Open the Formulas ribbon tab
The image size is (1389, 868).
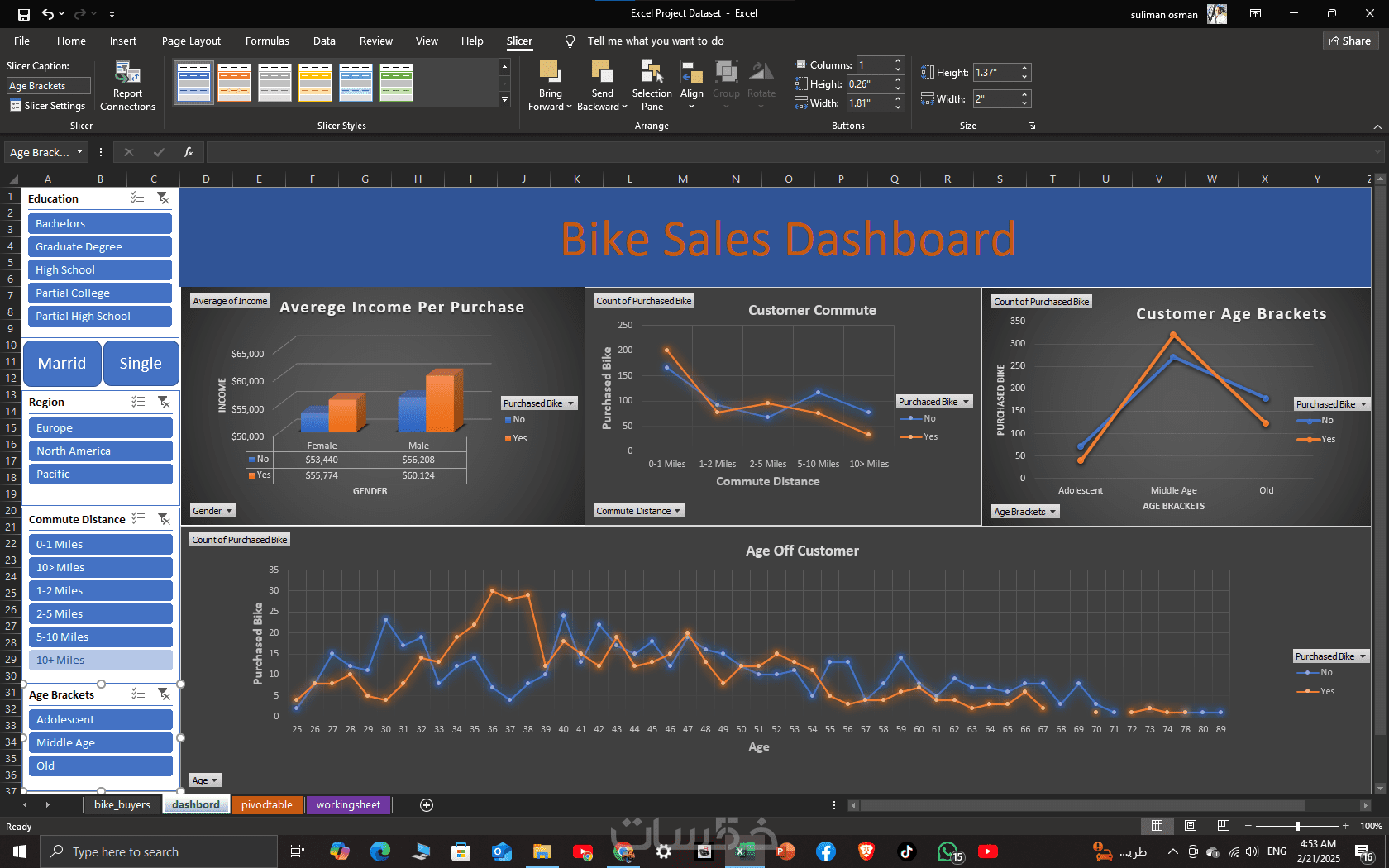267,41
